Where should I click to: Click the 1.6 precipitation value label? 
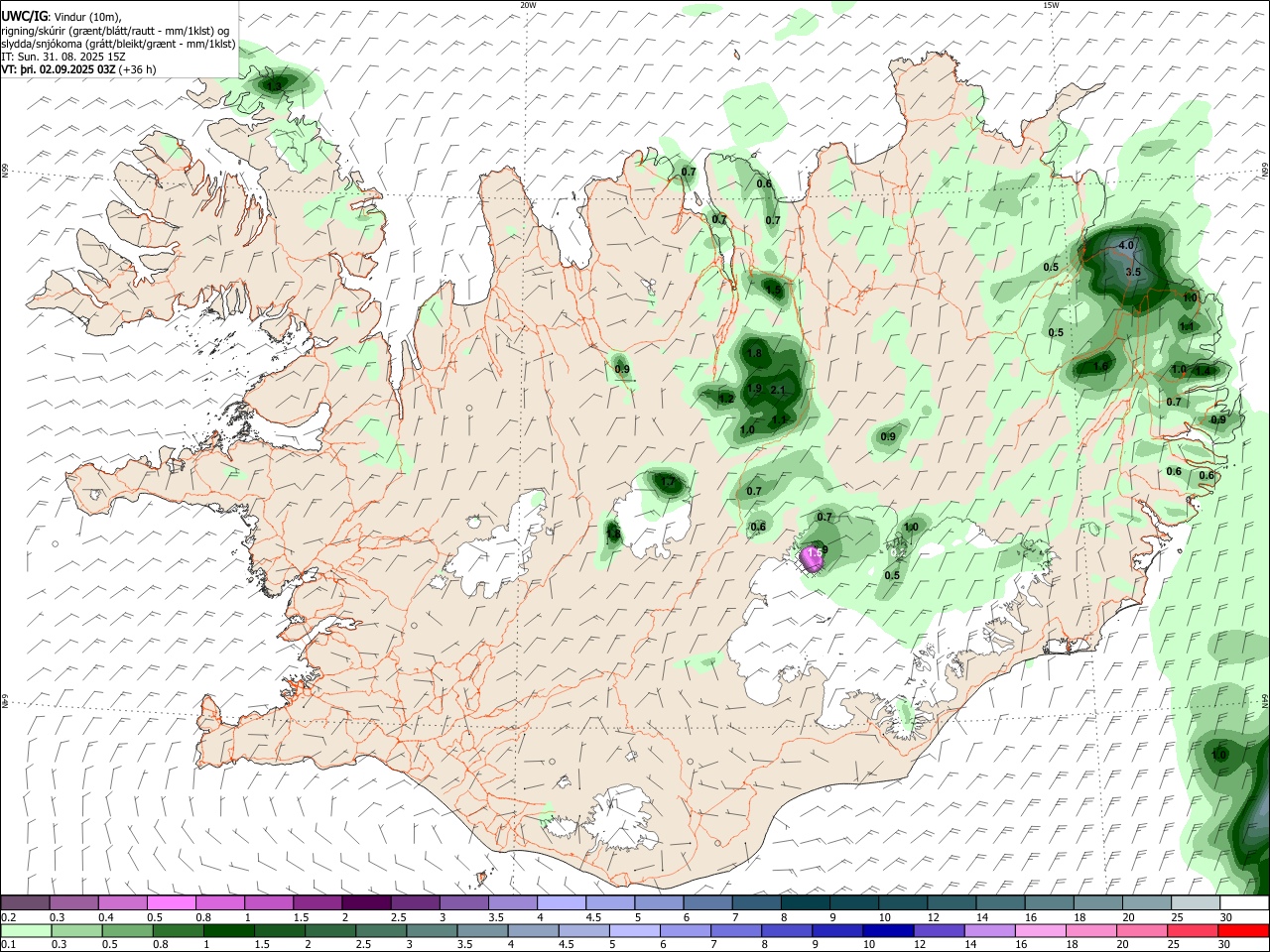coord(1099,367)
